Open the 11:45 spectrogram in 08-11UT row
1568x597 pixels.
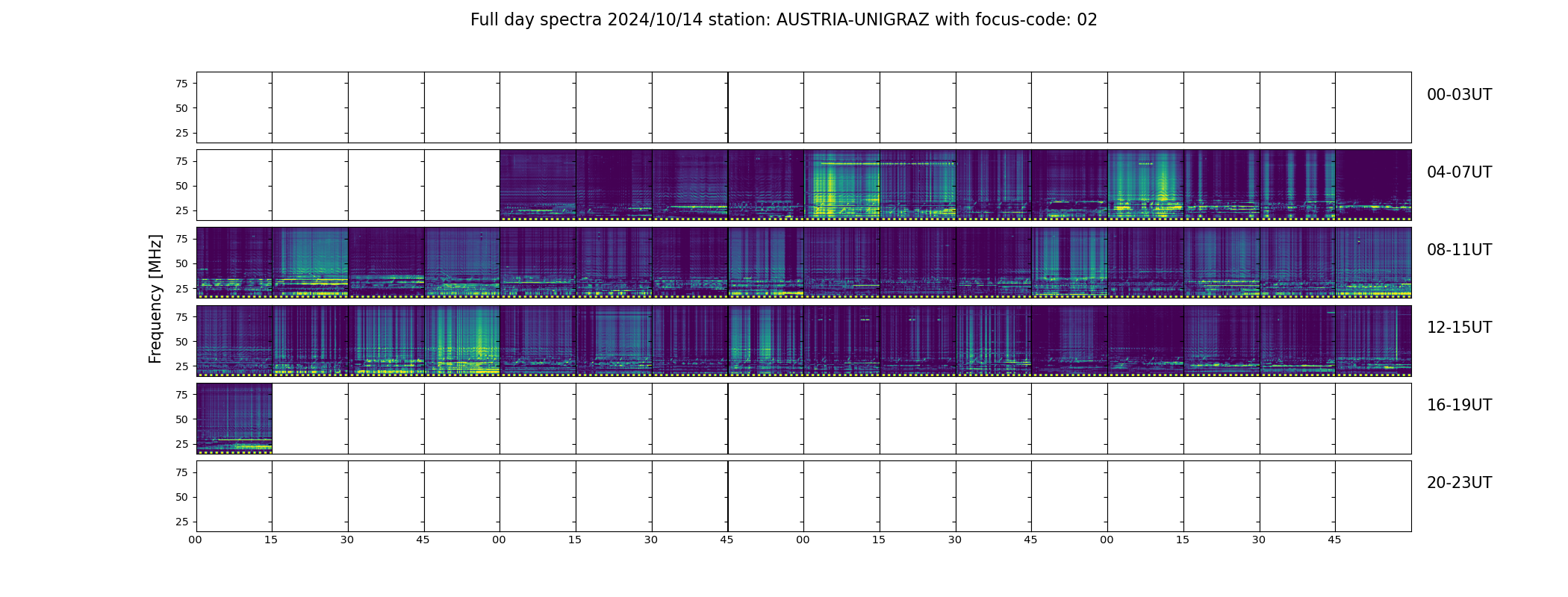coord(1373,263)
